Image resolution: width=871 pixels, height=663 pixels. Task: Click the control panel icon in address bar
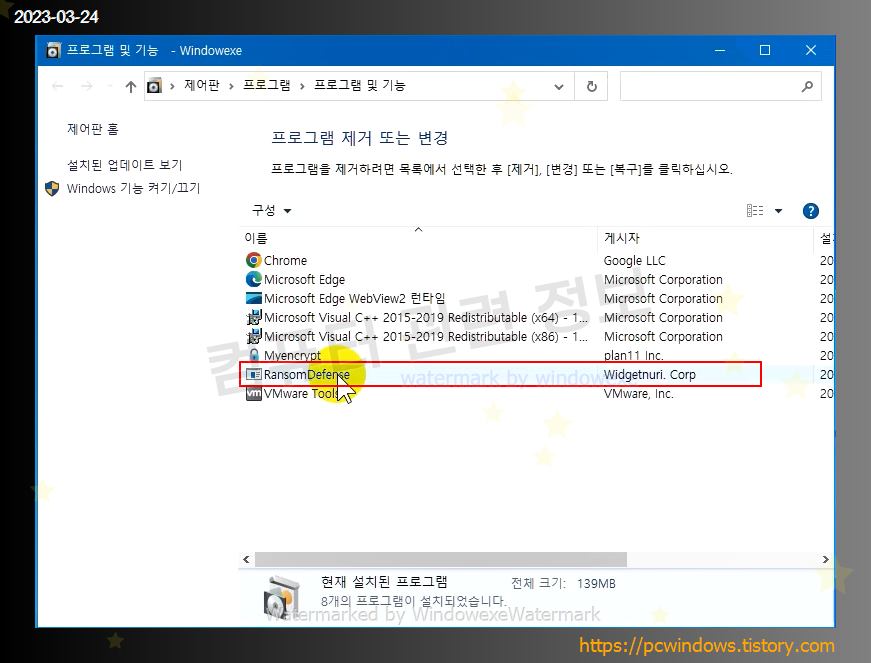click(154, 86)
